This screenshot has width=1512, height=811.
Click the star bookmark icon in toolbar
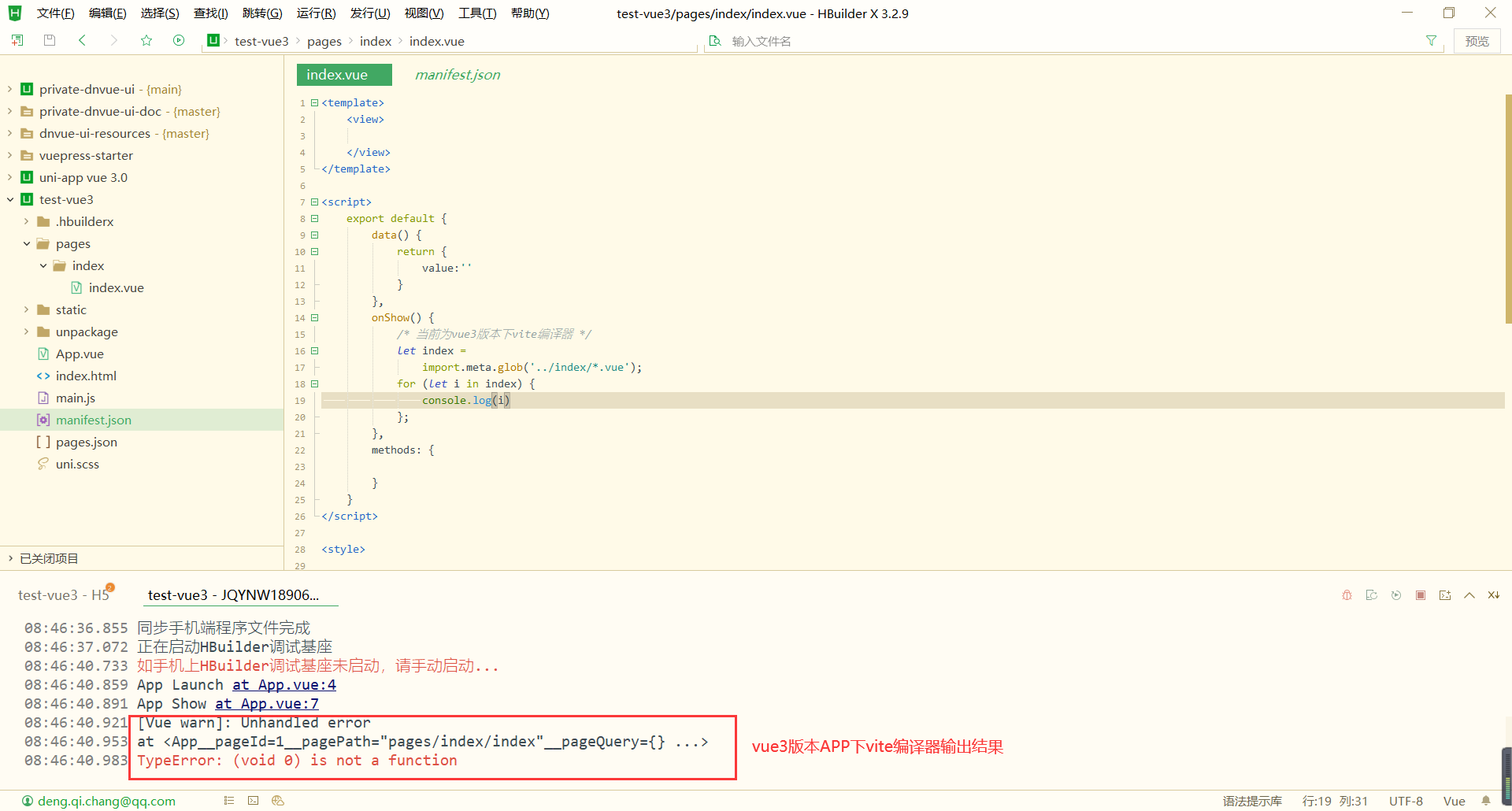(x=146, y=40)
